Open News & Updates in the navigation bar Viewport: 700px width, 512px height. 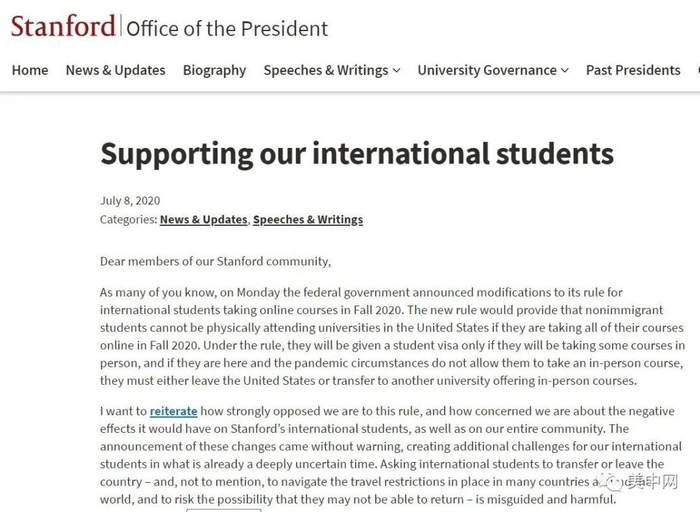click(115, 70)
